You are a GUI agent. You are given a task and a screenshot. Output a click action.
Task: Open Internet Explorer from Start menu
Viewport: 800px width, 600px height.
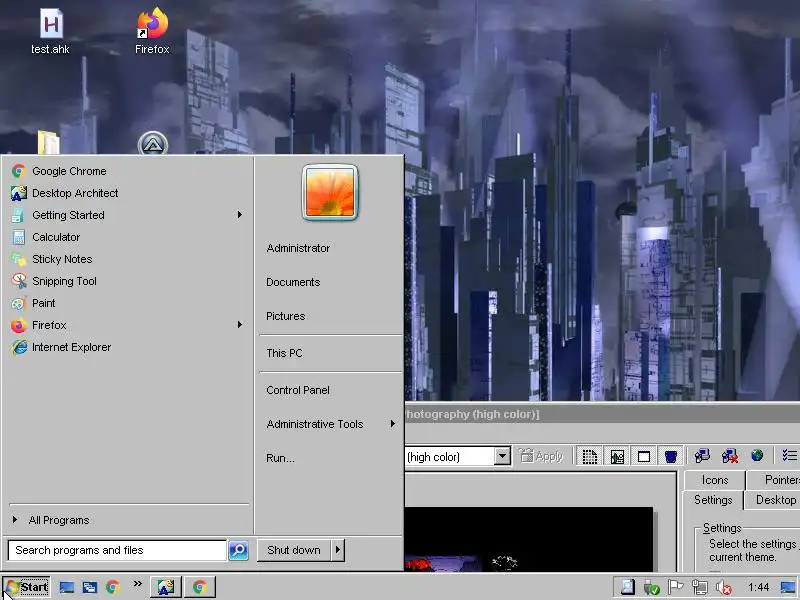click(x=128, y=347)
